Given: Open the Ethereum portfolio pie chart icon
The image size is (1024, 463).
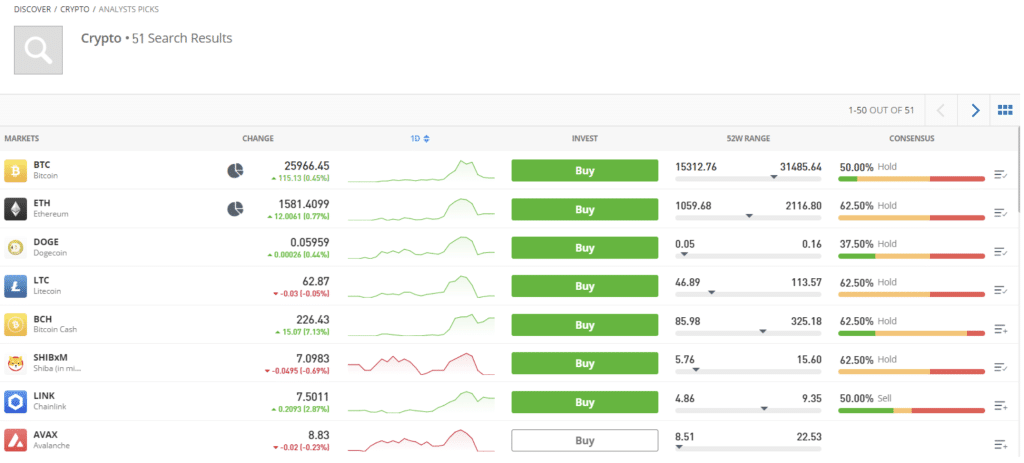Looking at the screenshot, I should pyautogui.click(x=235, y=209).
